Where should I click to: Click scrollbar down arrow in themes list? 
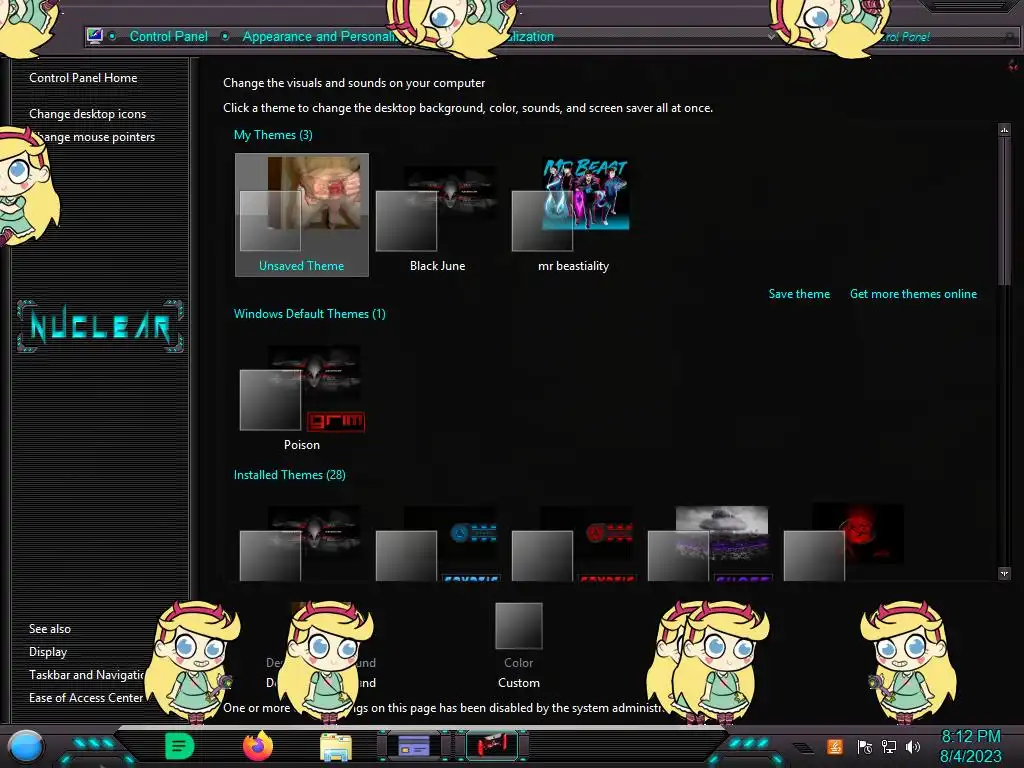[x=1004, y=573]
